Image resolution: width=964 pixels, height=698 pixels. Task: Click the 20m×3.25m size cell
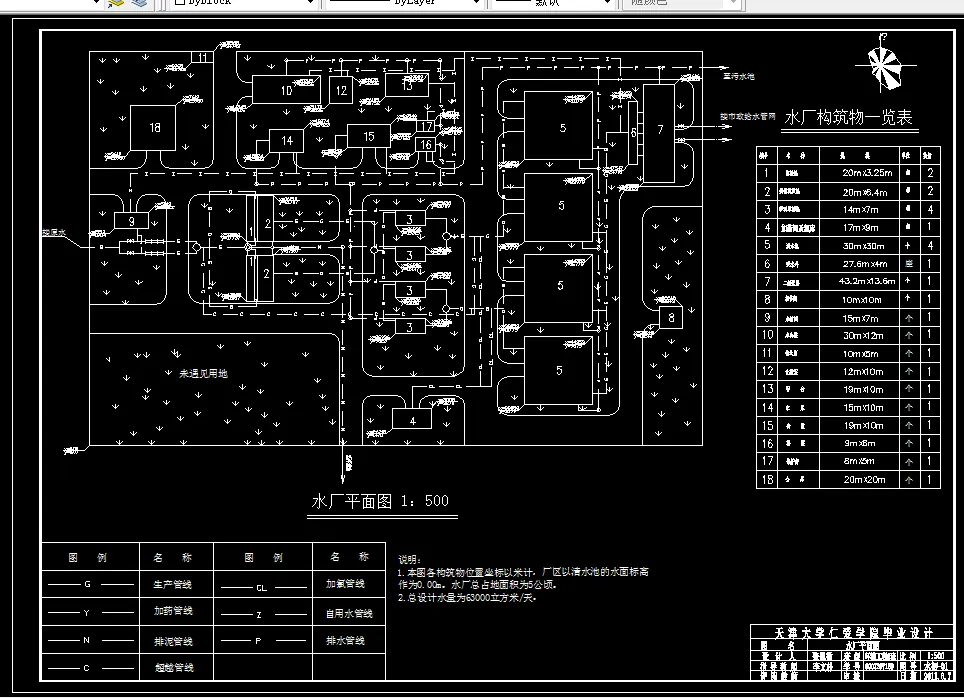pyautogui.click(x=859, y=173)
